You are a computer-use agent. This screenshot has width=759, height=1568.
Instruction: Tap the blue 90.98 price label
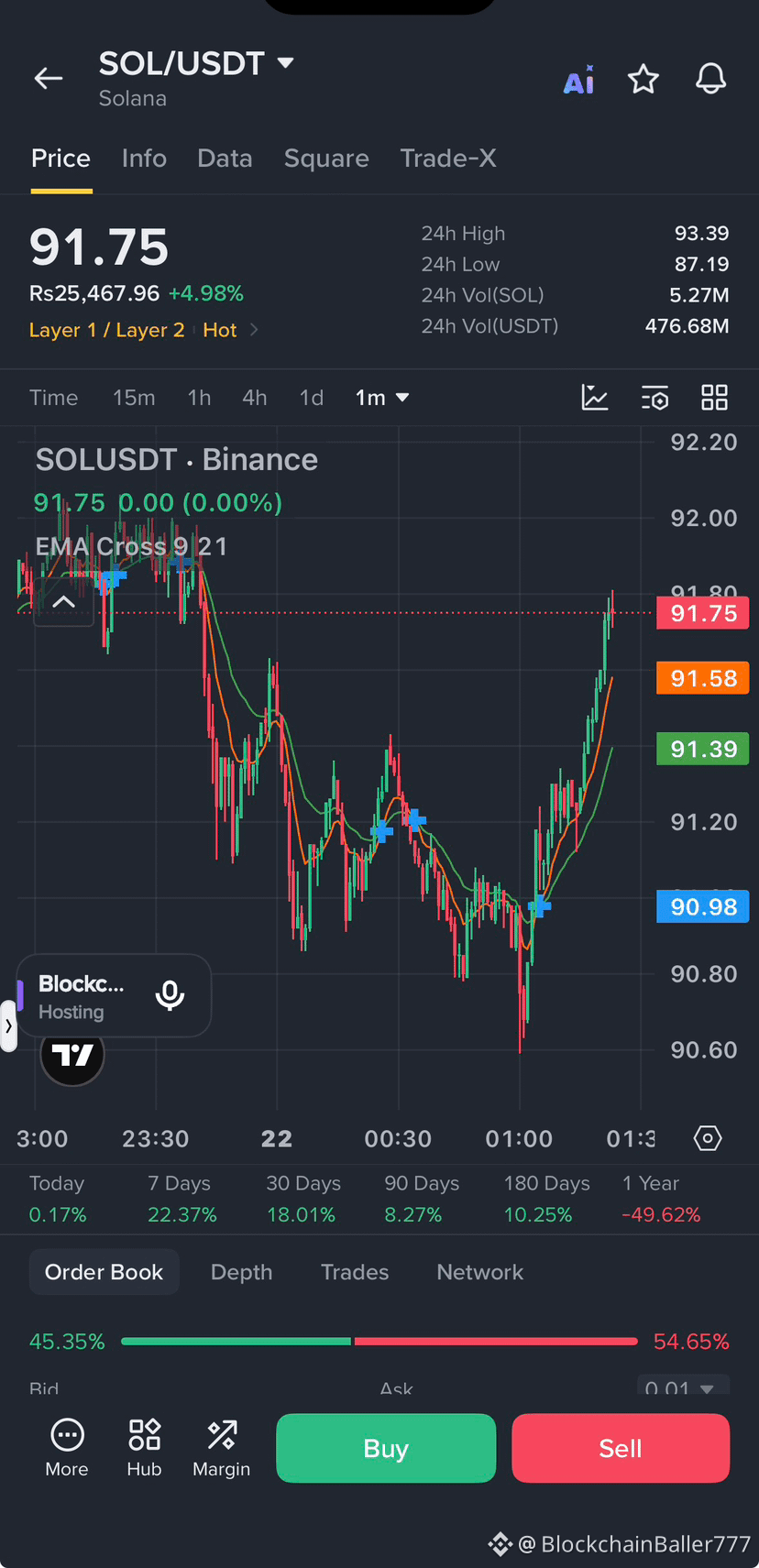703,906
